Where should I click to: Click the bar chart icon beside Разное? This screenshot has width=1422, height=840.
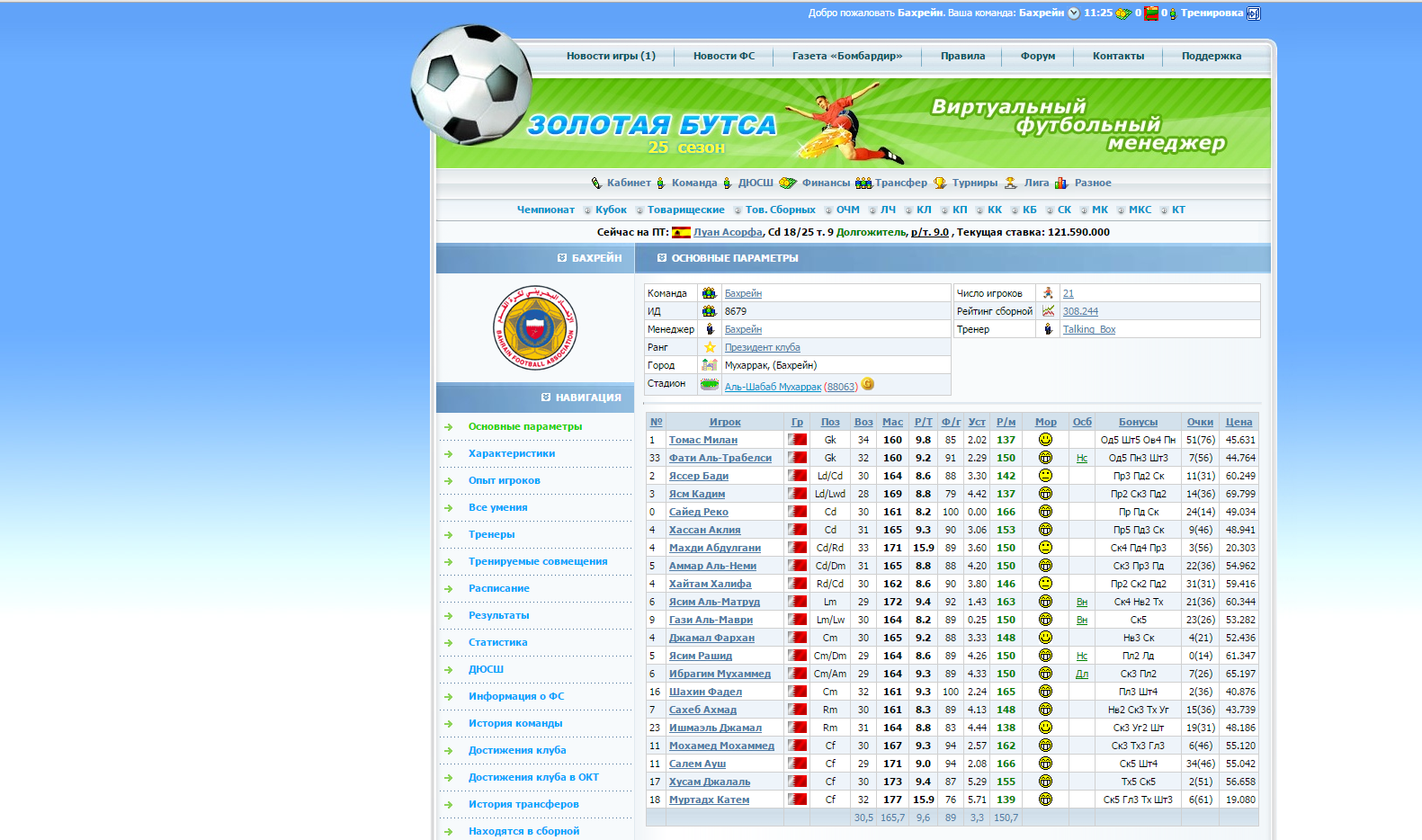click(x=1061, y=183)
